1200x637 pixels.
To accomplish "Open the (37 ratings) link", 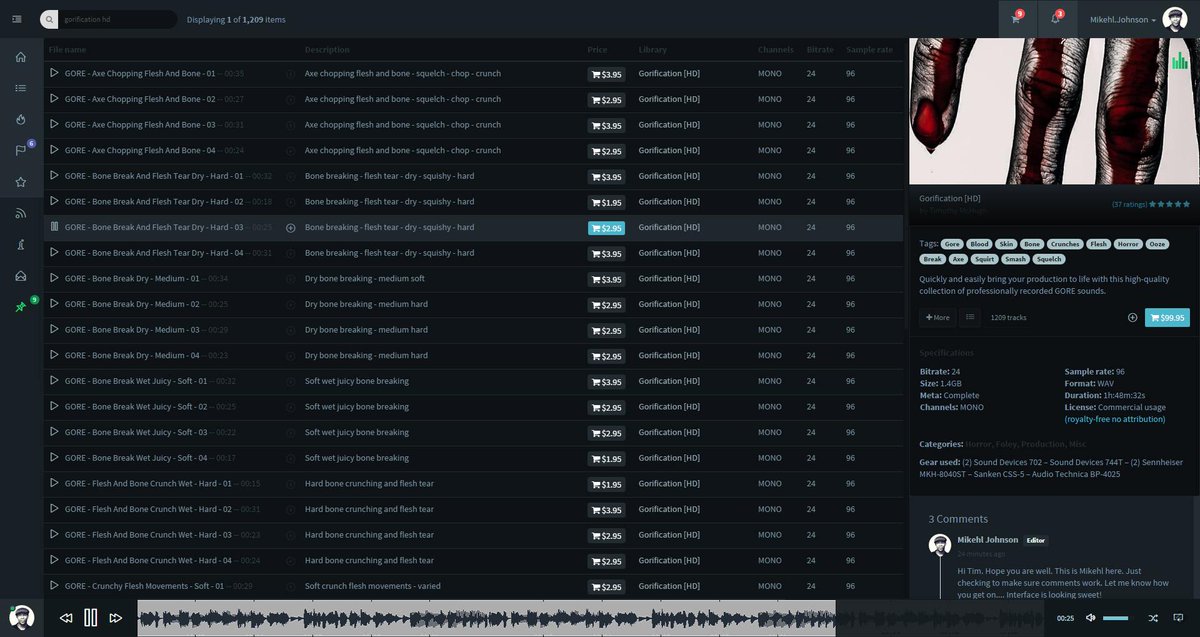I will pos(1129,204).
